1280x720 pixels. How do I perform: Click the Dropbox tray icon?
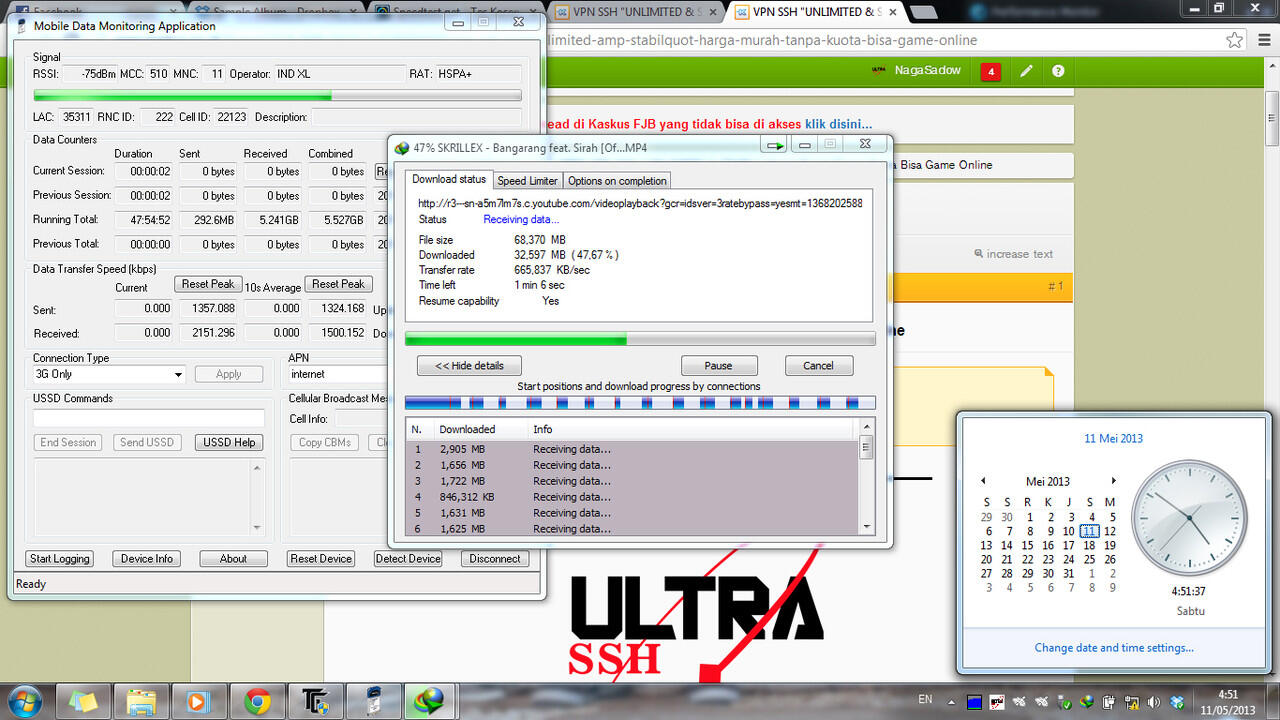[x=1176, y=701]
